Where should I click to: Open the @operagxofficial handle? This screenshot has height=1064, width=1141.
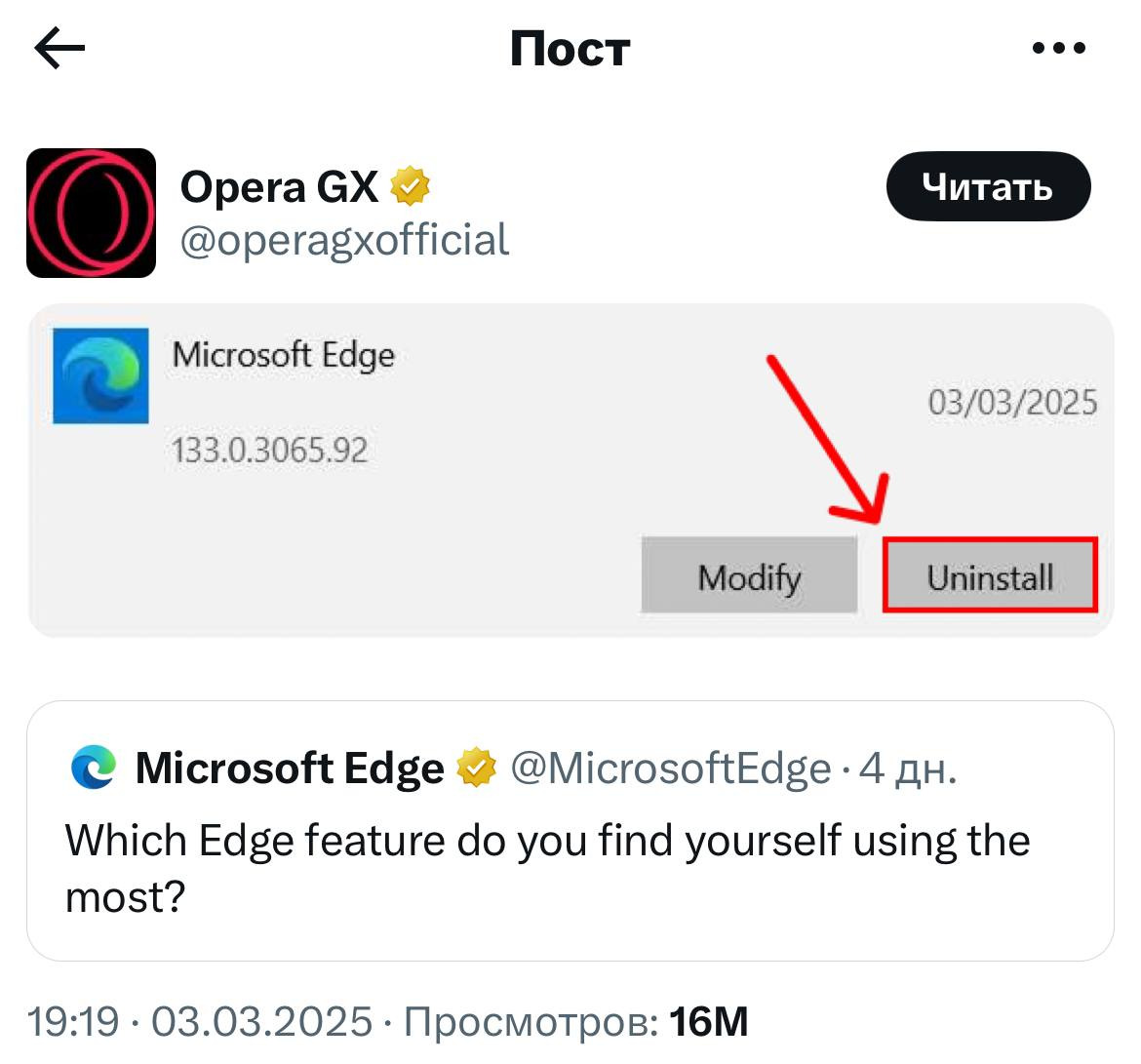(344, 240)
